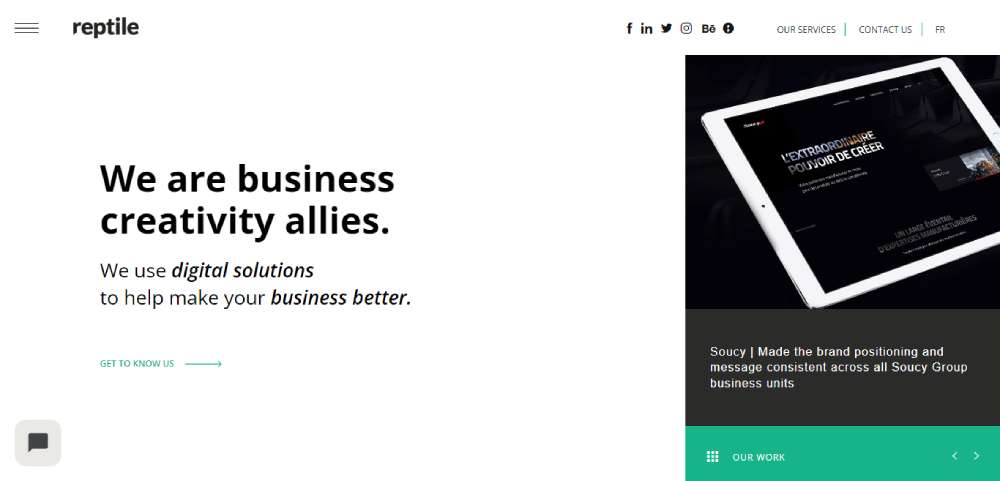Viewport: 1000px width, 481px height.
Task: Go to the Instagram icon
Action: tap(686, 28)
